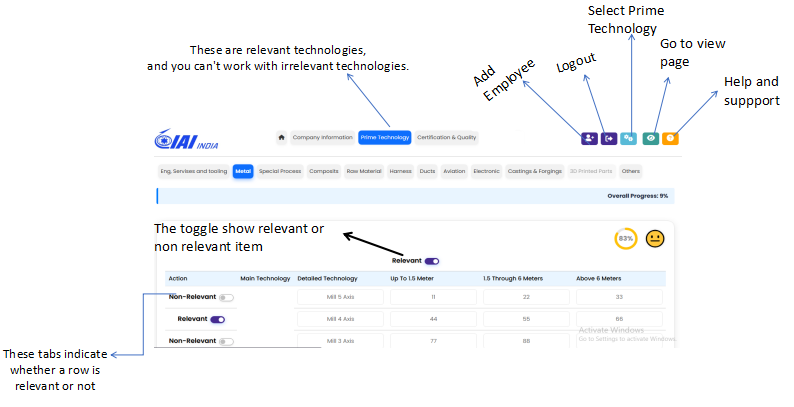Open the Harness tab
This screenshot has width=794, height=407.
point(401,171)
